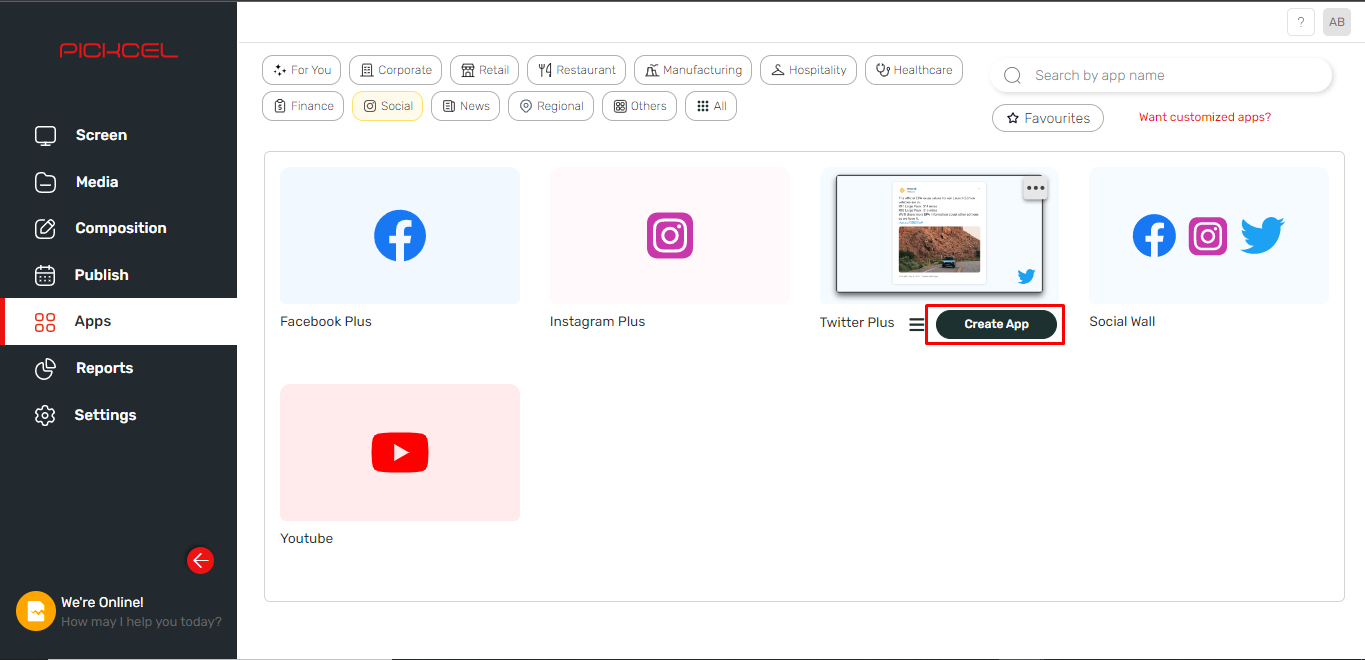This screenshot has height=660, width=1365.
Task: Open Composition in sidebar
Action: 121,228
